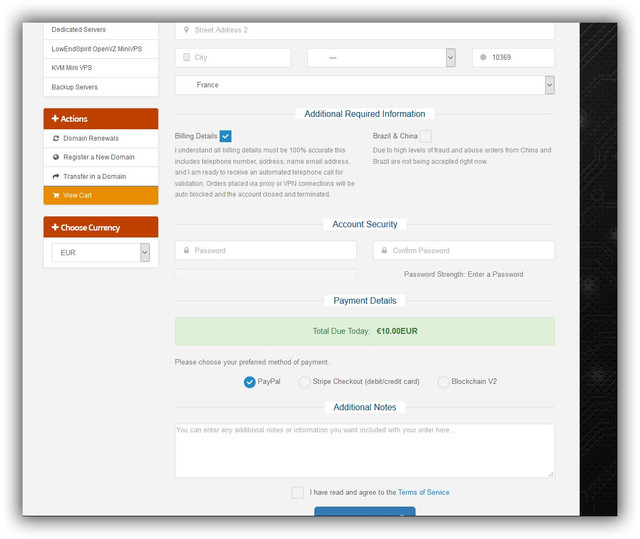Open the EUR currency dropdown

pyautogui.click(x=101, y=253)
